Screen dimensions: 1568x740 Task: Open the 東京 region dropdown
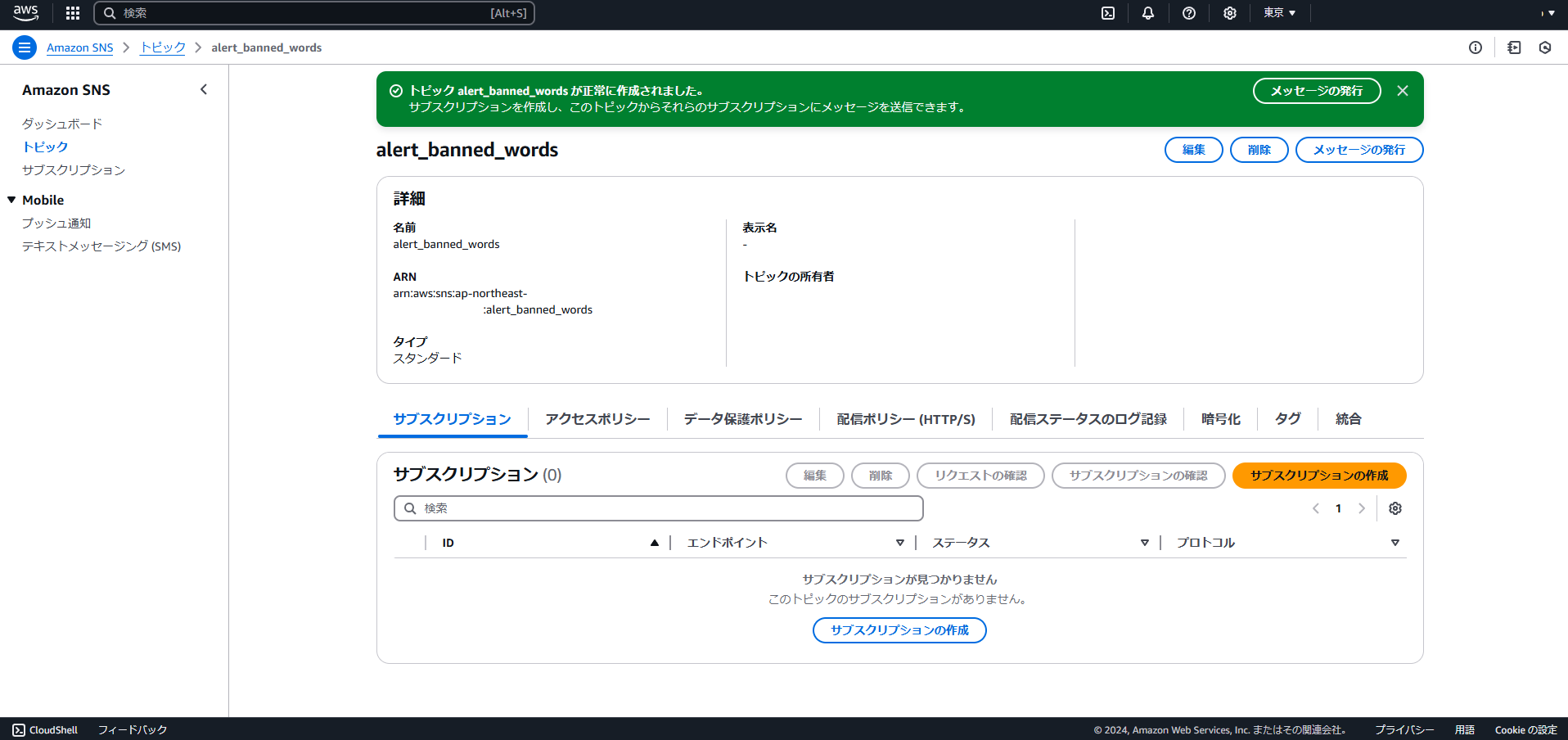1279,13
